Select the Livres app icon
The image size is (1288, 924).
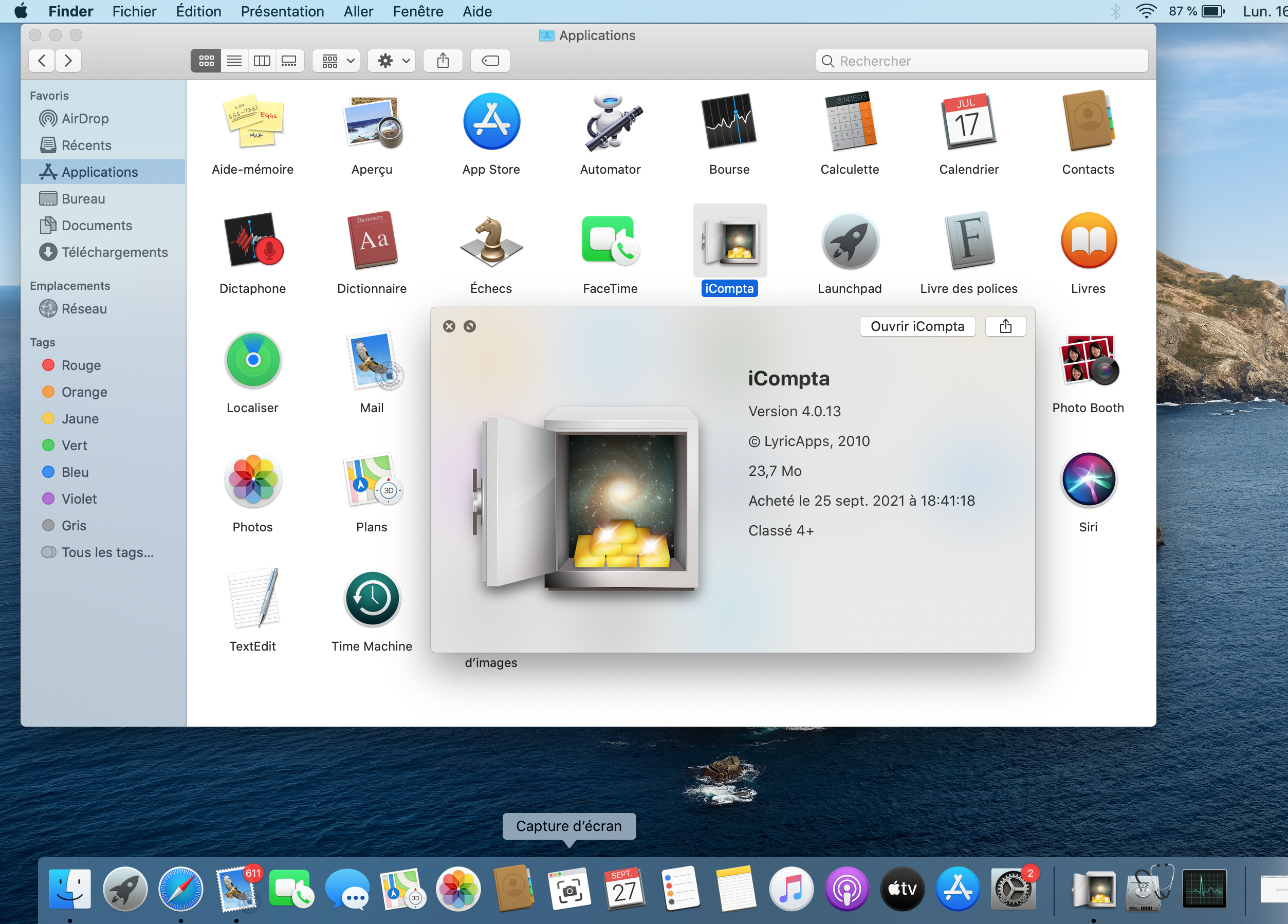pos(1088,241)
